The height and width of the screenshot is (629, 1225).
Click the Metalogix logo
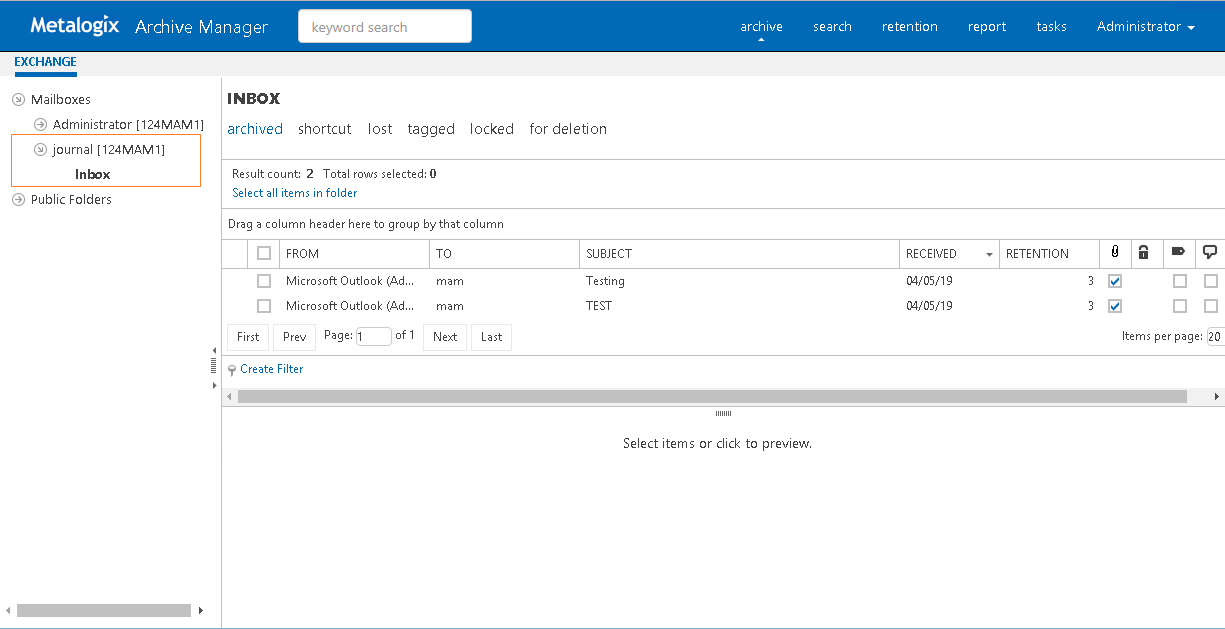point(74,25)
